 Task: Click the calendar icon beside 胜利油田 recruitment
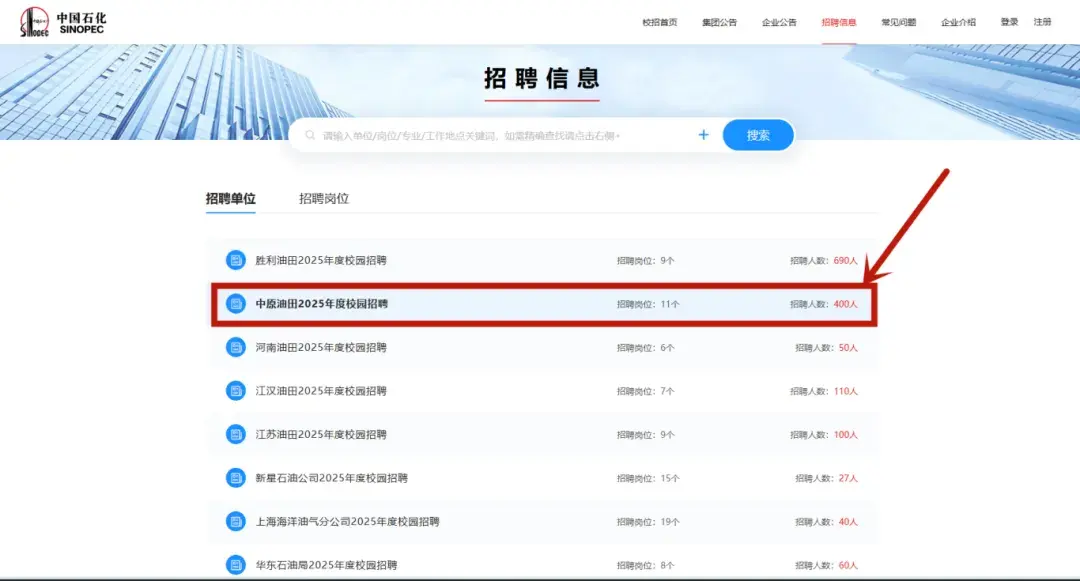point(235,259)
